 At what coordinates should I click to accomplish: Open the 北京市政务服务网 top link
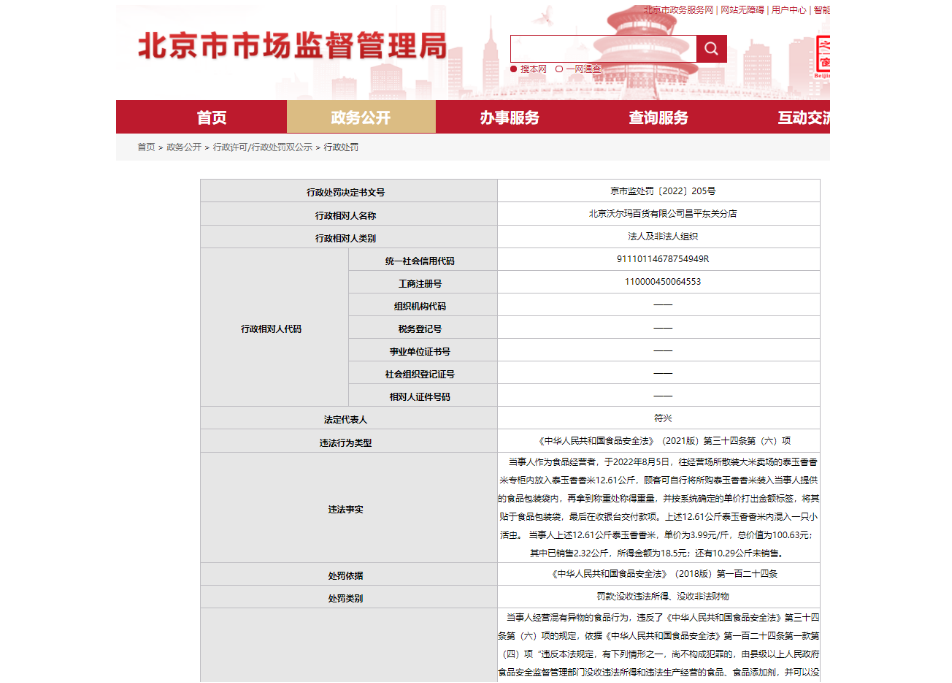coord(678,9)
